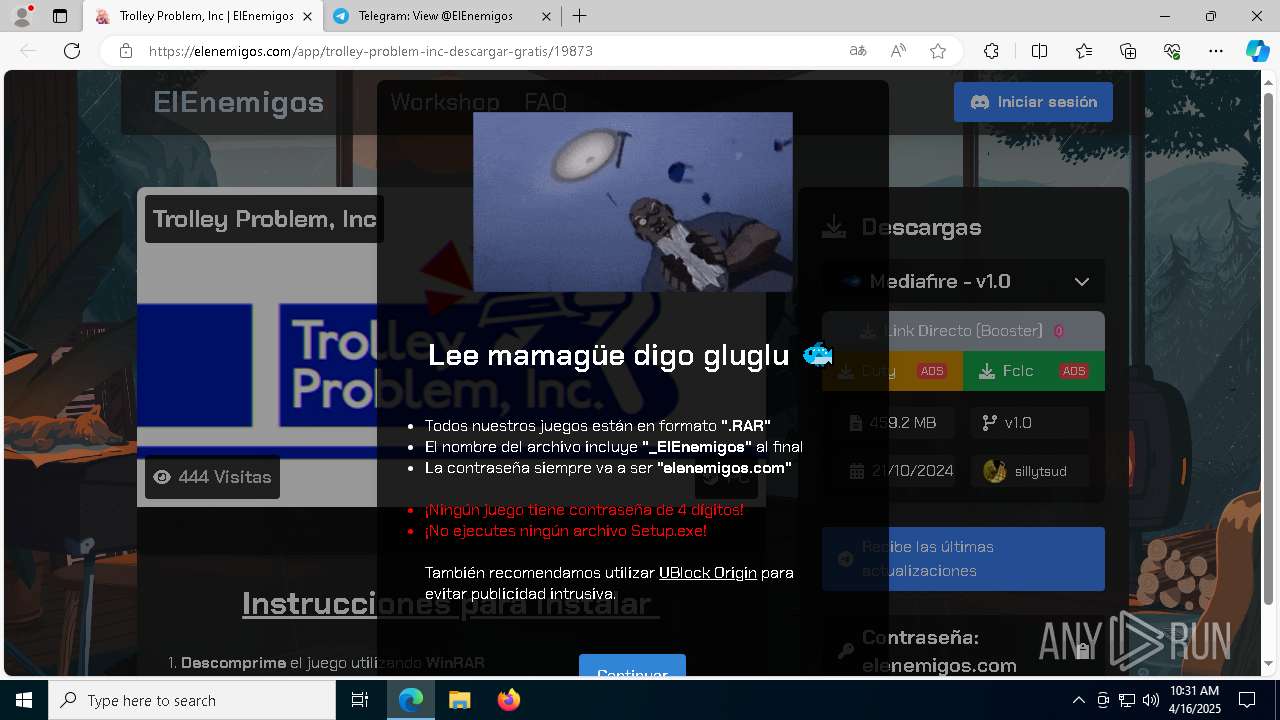Open the network status tray icon
Viewport: 1280px width, 720px height.
[x=1127, y=700]
